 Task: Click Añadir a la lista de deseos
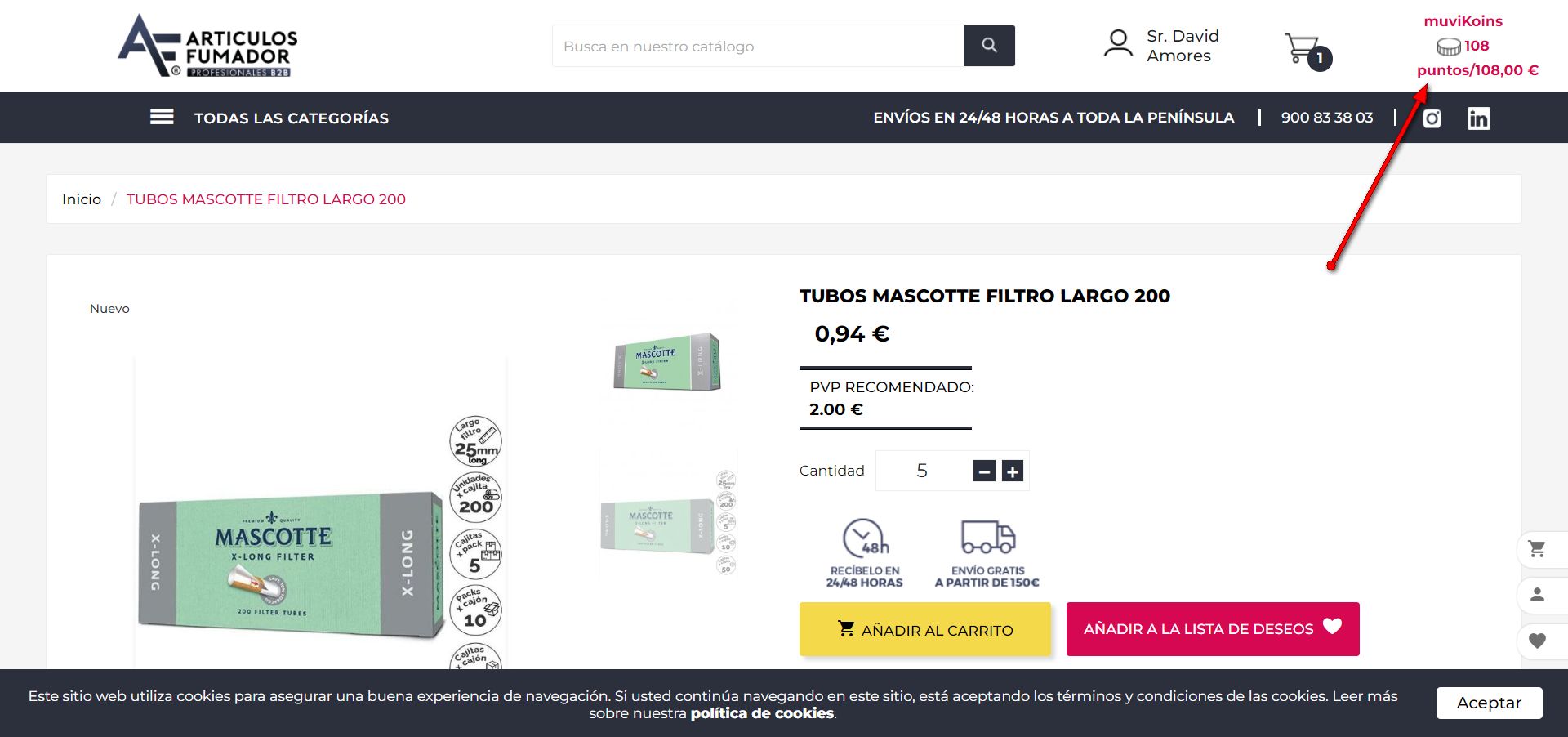(x=1213, y=629)
